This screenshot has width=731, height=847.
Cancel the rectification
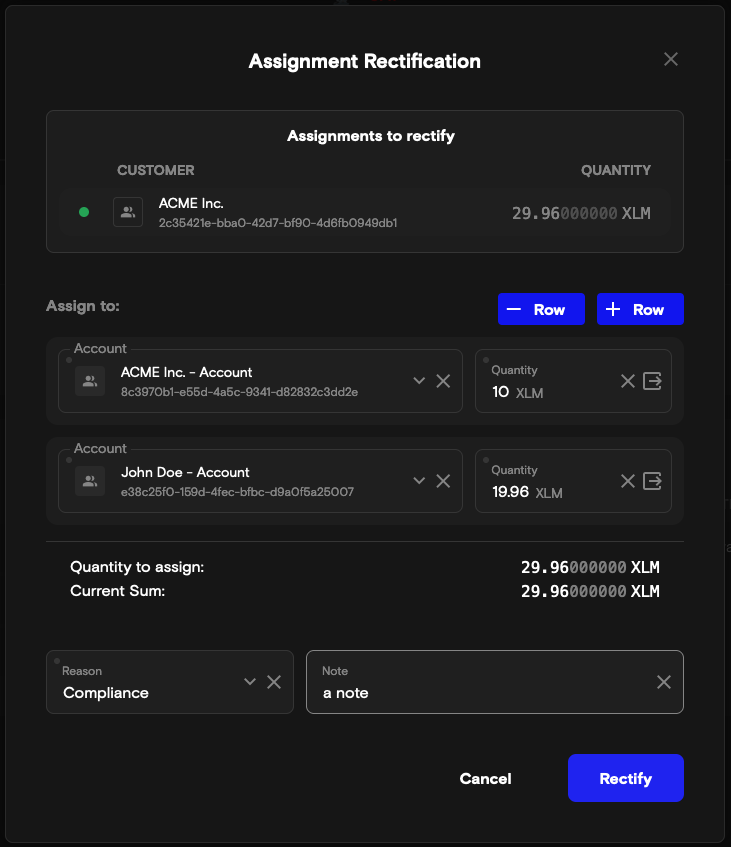coord(485,778)
